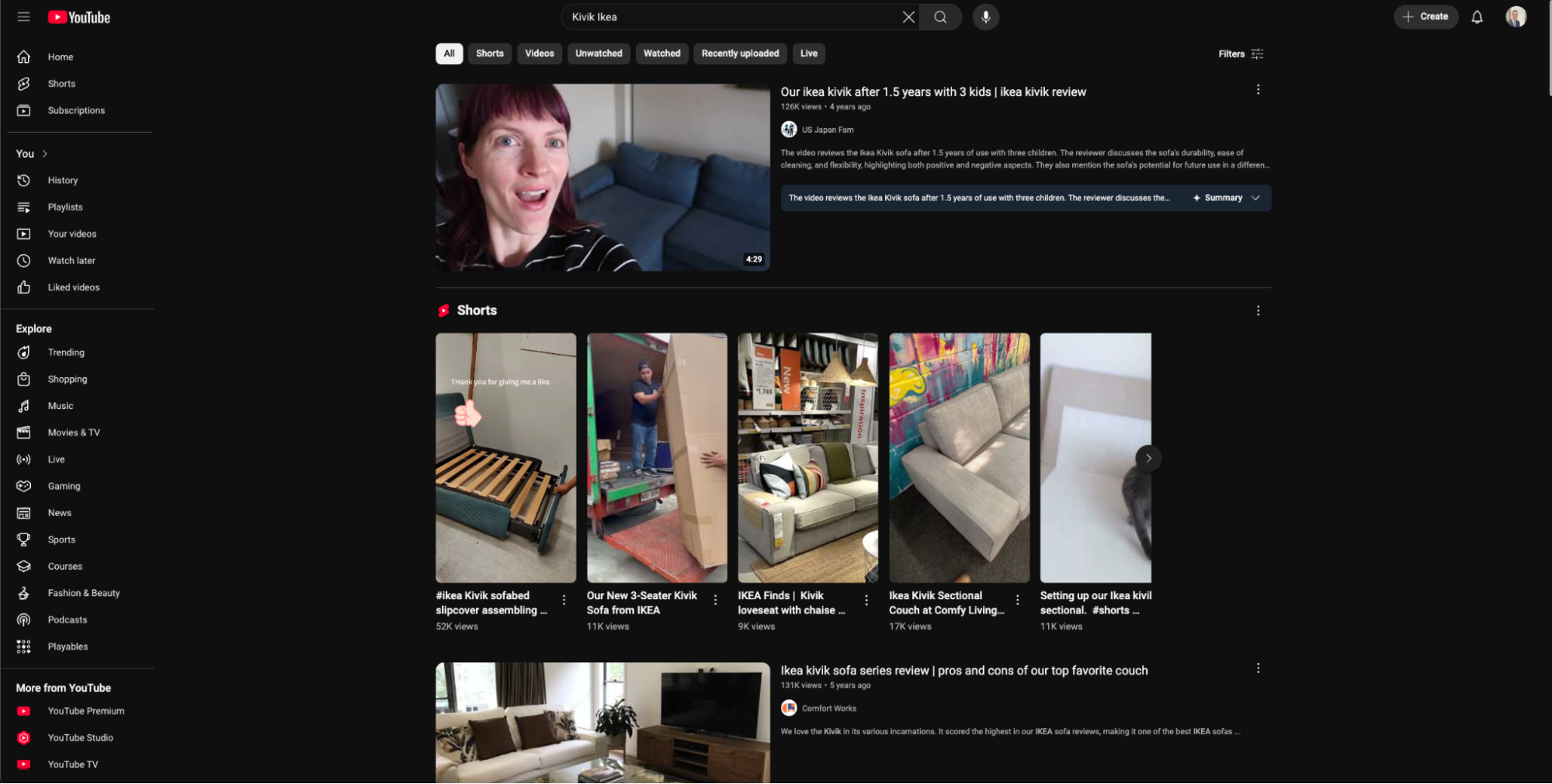Filter results by Unwatched
1552x784 pixels.
coord(599,54)
